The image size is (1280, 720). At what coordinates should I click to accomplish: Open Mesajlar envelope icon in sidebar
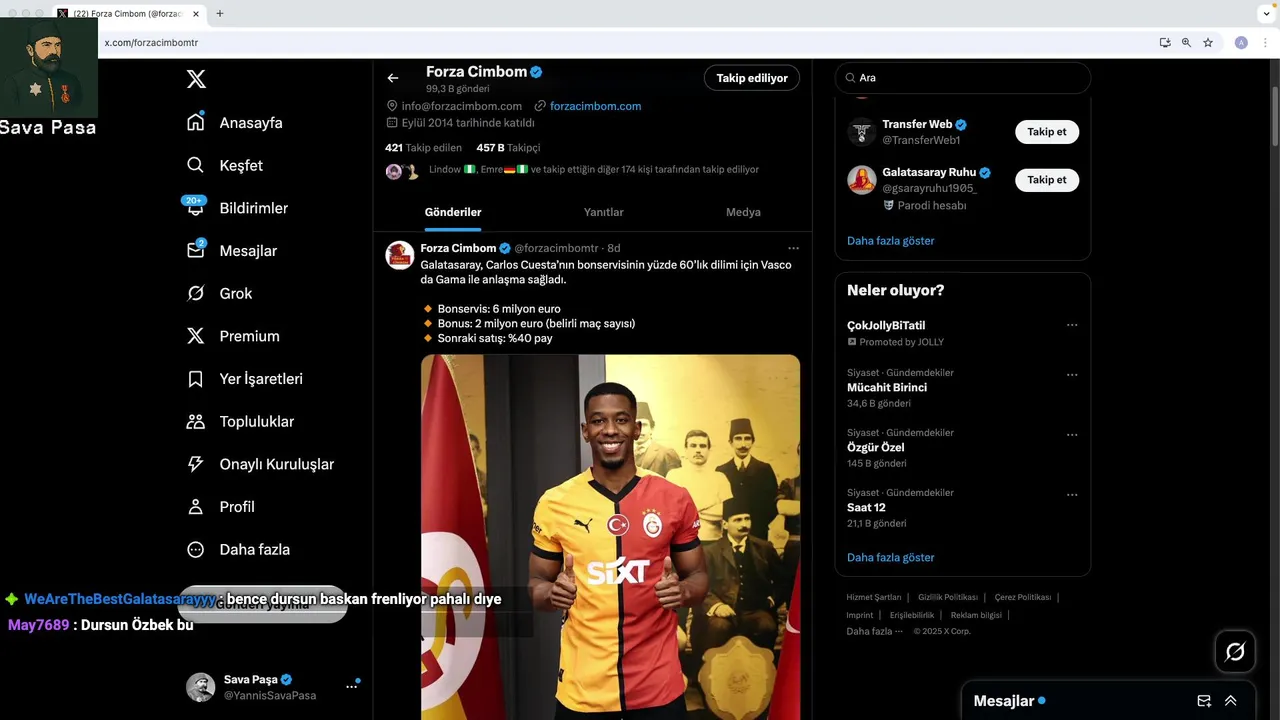tap(196, 250)
